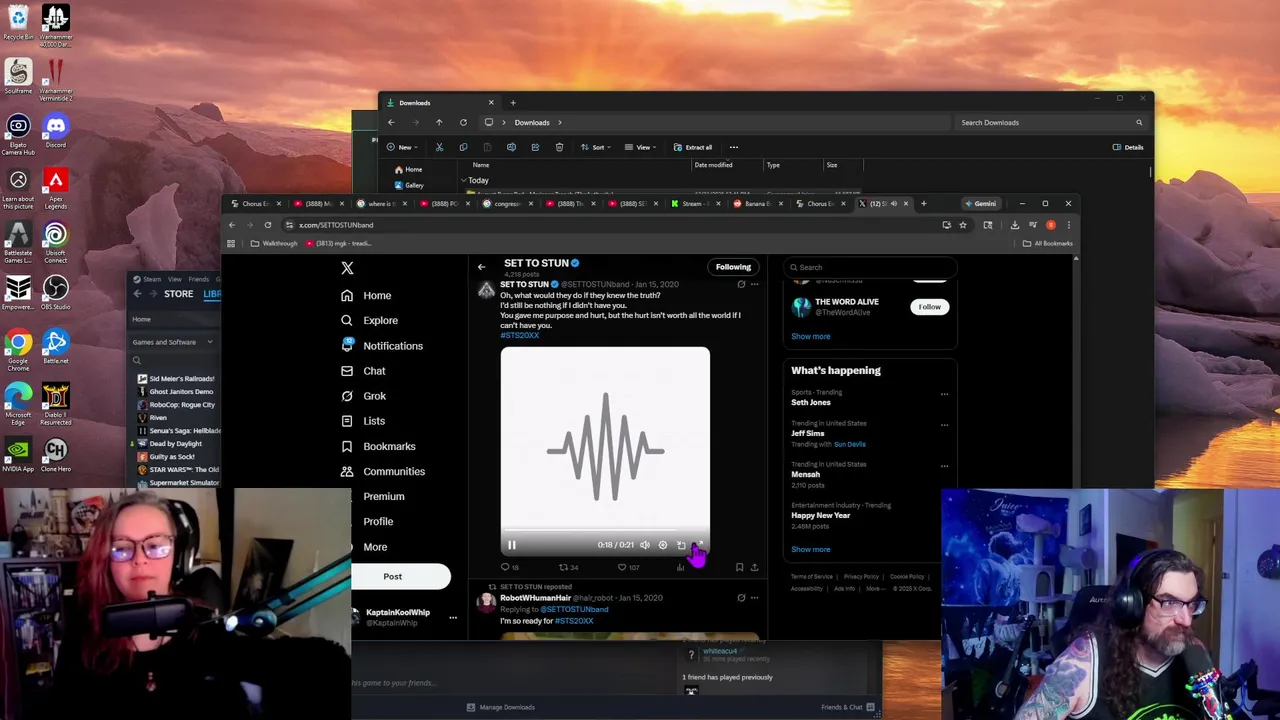This screenshot has width=1280, height=720.
Task: Click Search Downloads field in Explorer
Action: click(x=1050, y=123)
